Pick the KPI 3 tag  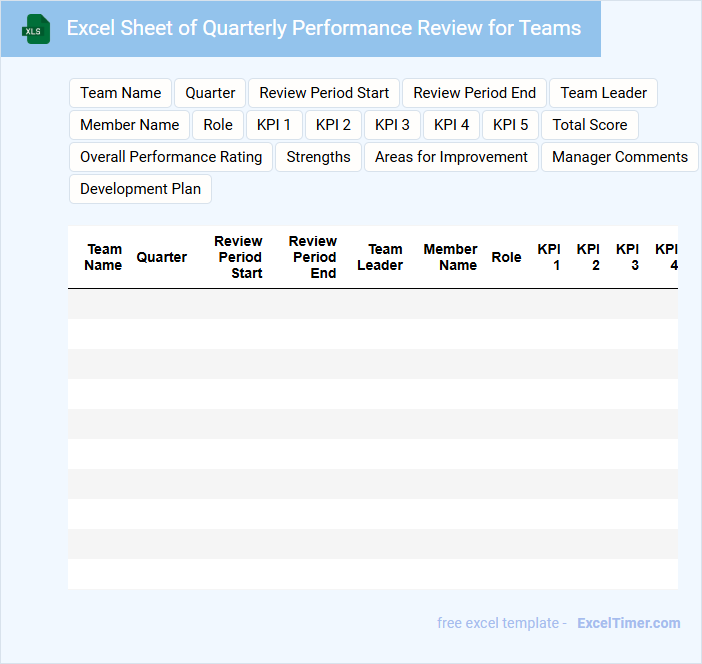[x=392, y=125]
